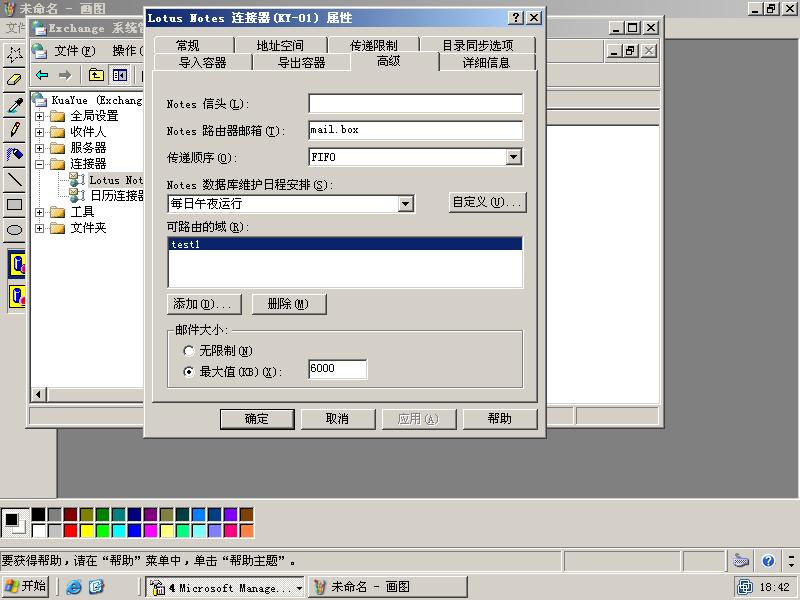
Task: Choose the Ellipse shape tool
Action: coord(14,230)
